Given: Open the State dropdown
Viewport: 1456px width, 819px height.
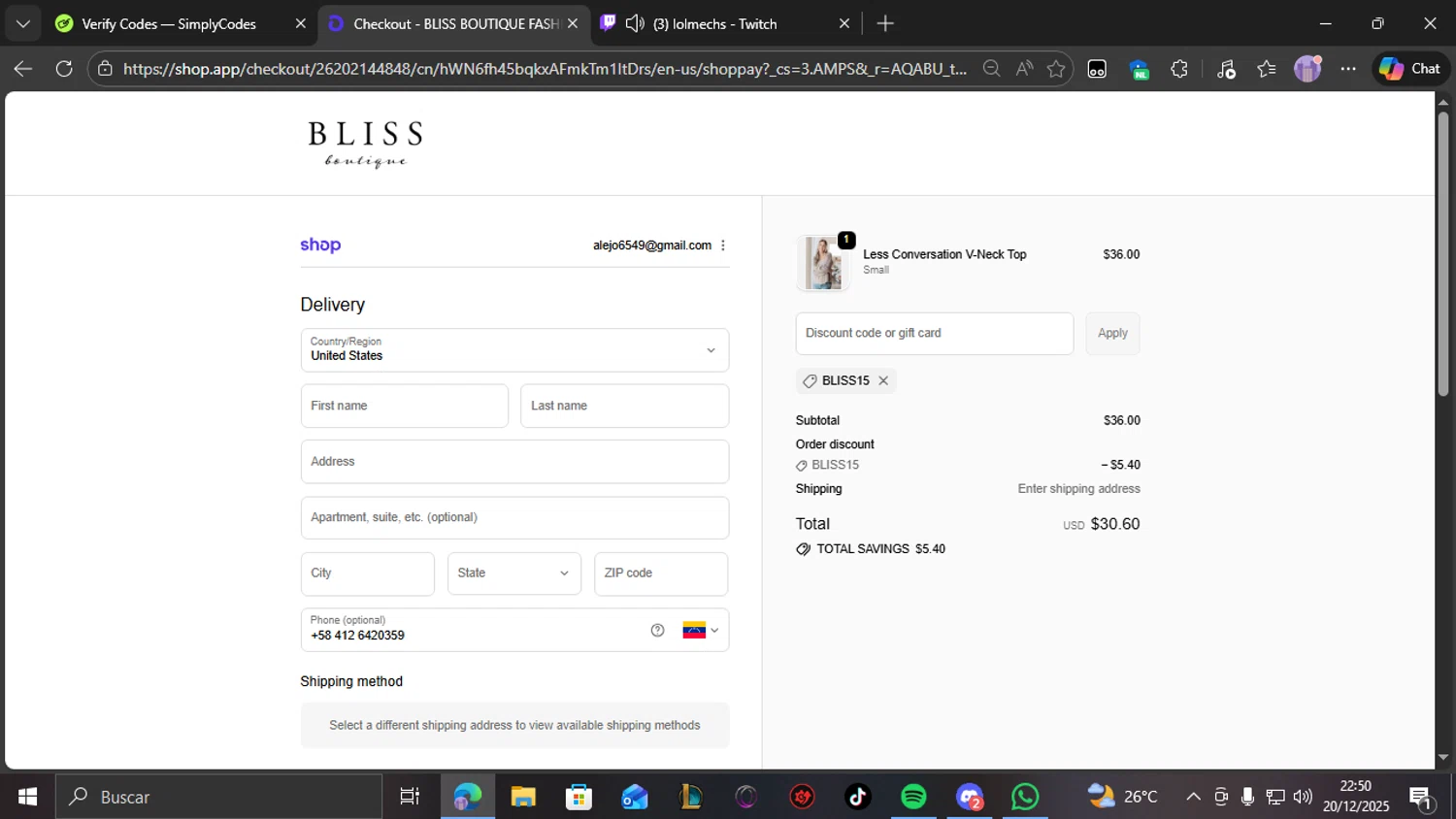Looking at the screenshot, I should (514, 573).
